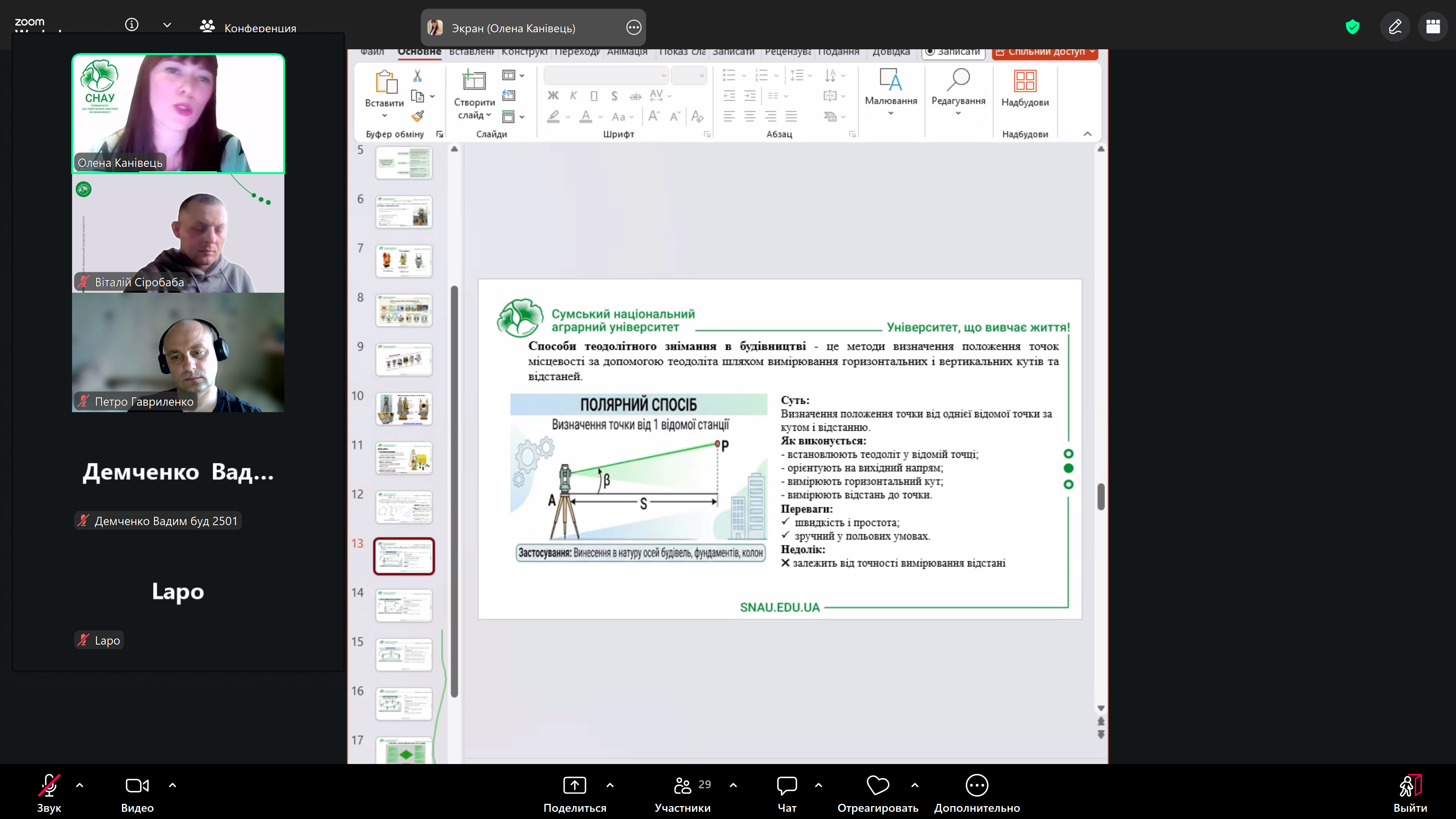Click the slide panel vertical scrollbar
The height and width of the screenshot is (819, 1456).
455,492
